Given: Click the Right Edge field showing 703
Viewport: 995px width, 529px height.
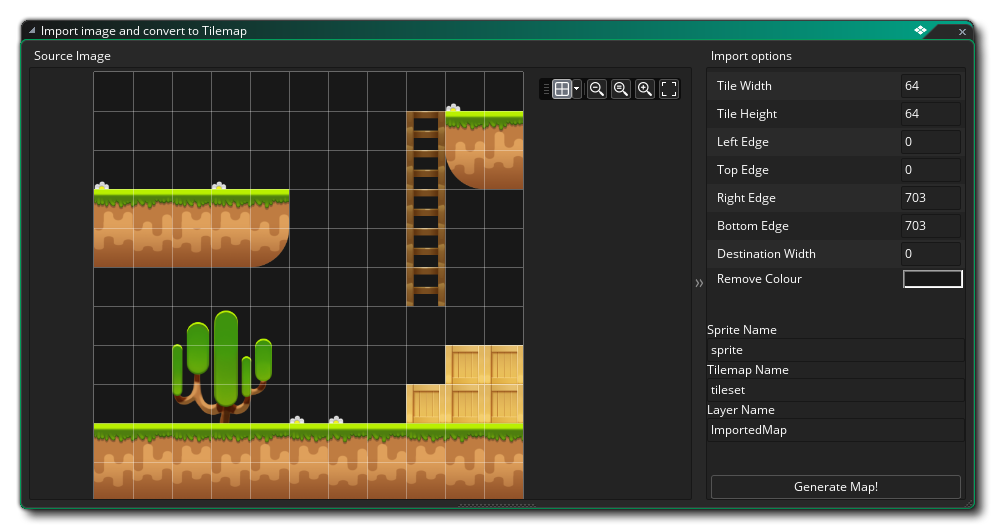Looking at the screenshot, I should pyautogui.click(x=930, y=197).
